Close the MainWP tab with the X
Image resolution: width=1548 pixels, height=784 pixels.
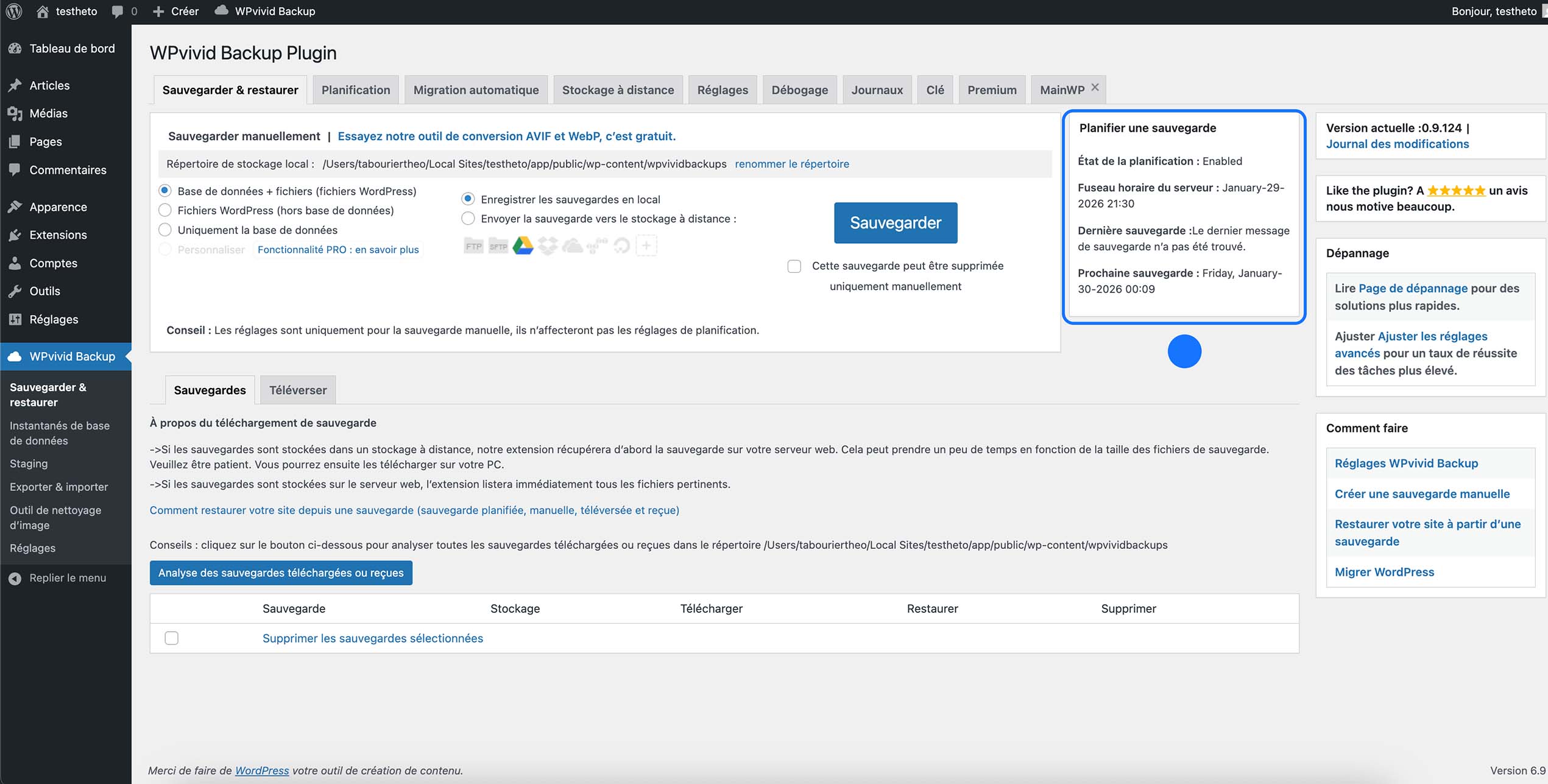coord(1095,86)
